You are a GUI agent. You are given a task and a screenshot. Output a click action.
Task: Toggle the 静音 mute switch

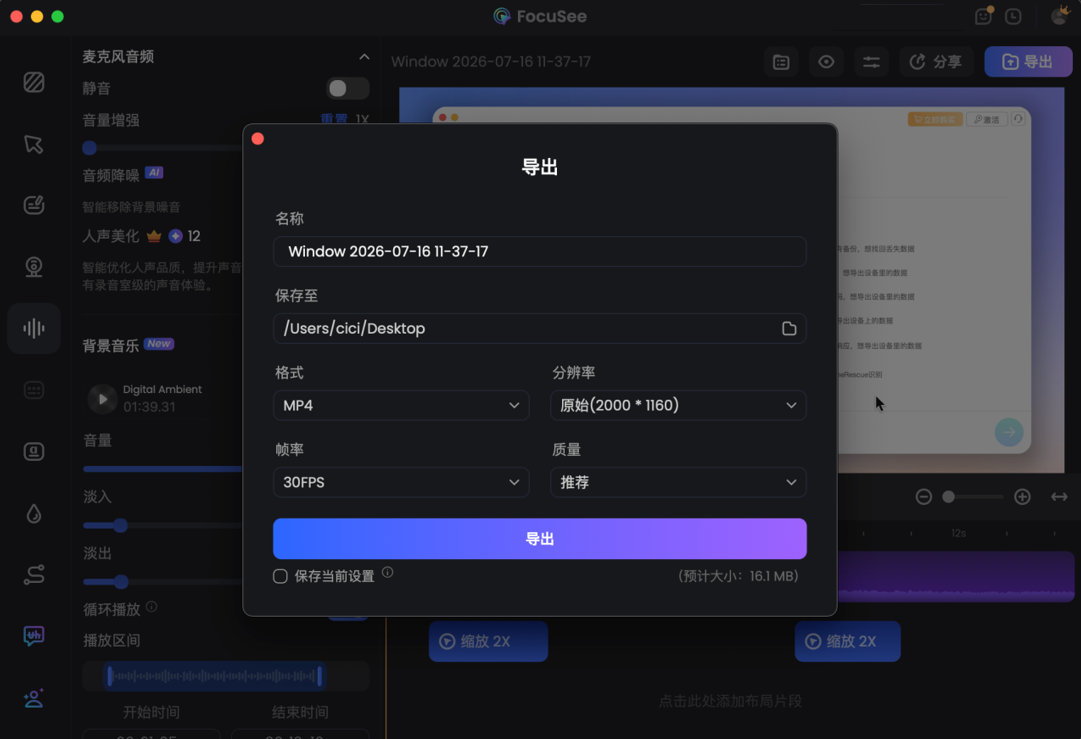[347, 88]
